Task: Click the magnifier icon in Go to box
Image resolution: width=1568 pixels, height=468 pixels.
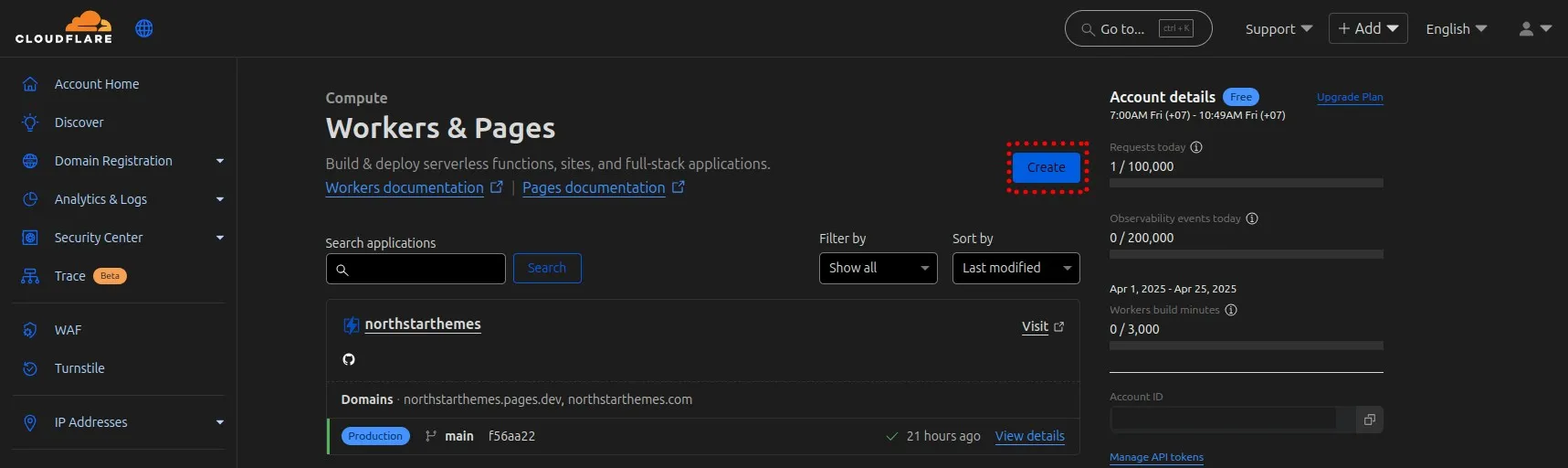Action: 1088,29
